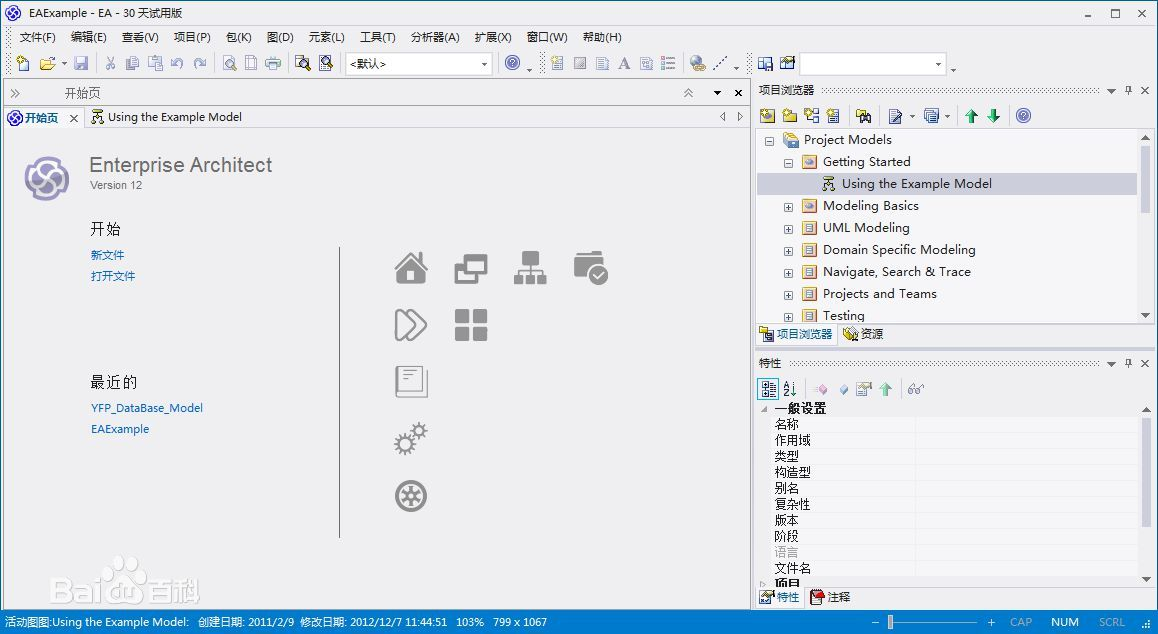This screenshot has width=1158, height=634.
Task: Close the 开始页 tab
Action: [74, 118]
